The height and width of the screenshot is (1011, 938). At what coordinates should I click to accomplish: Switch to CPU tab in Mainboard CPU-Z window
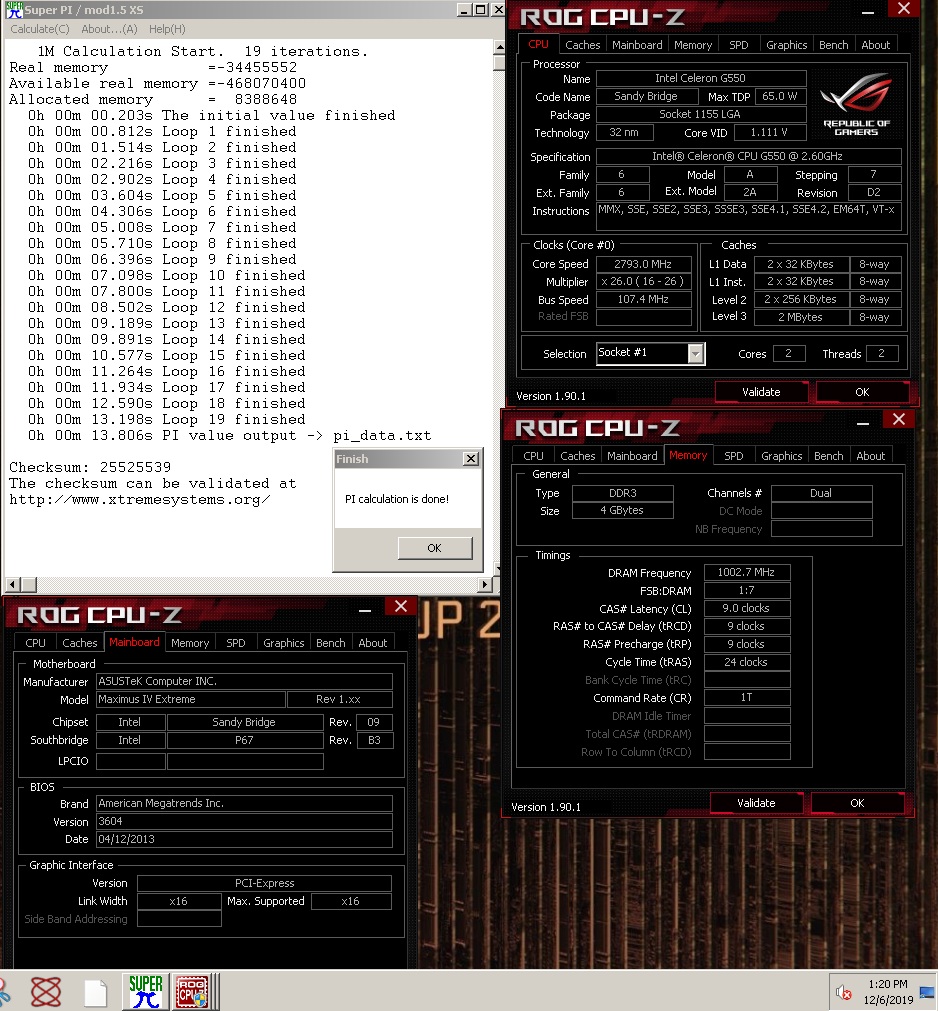tap(35, 643)
